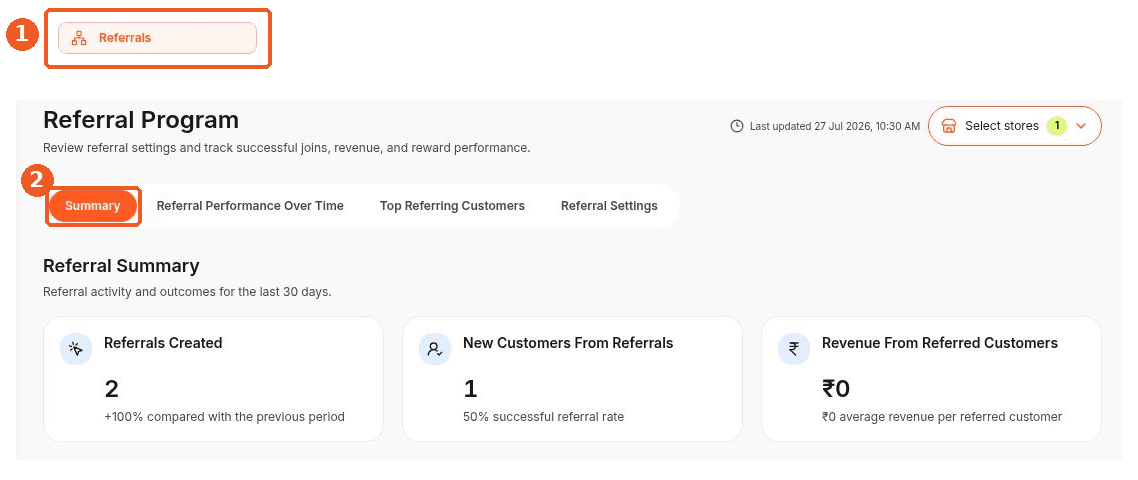Open the Referrals sidebar item

coord(157,38)
